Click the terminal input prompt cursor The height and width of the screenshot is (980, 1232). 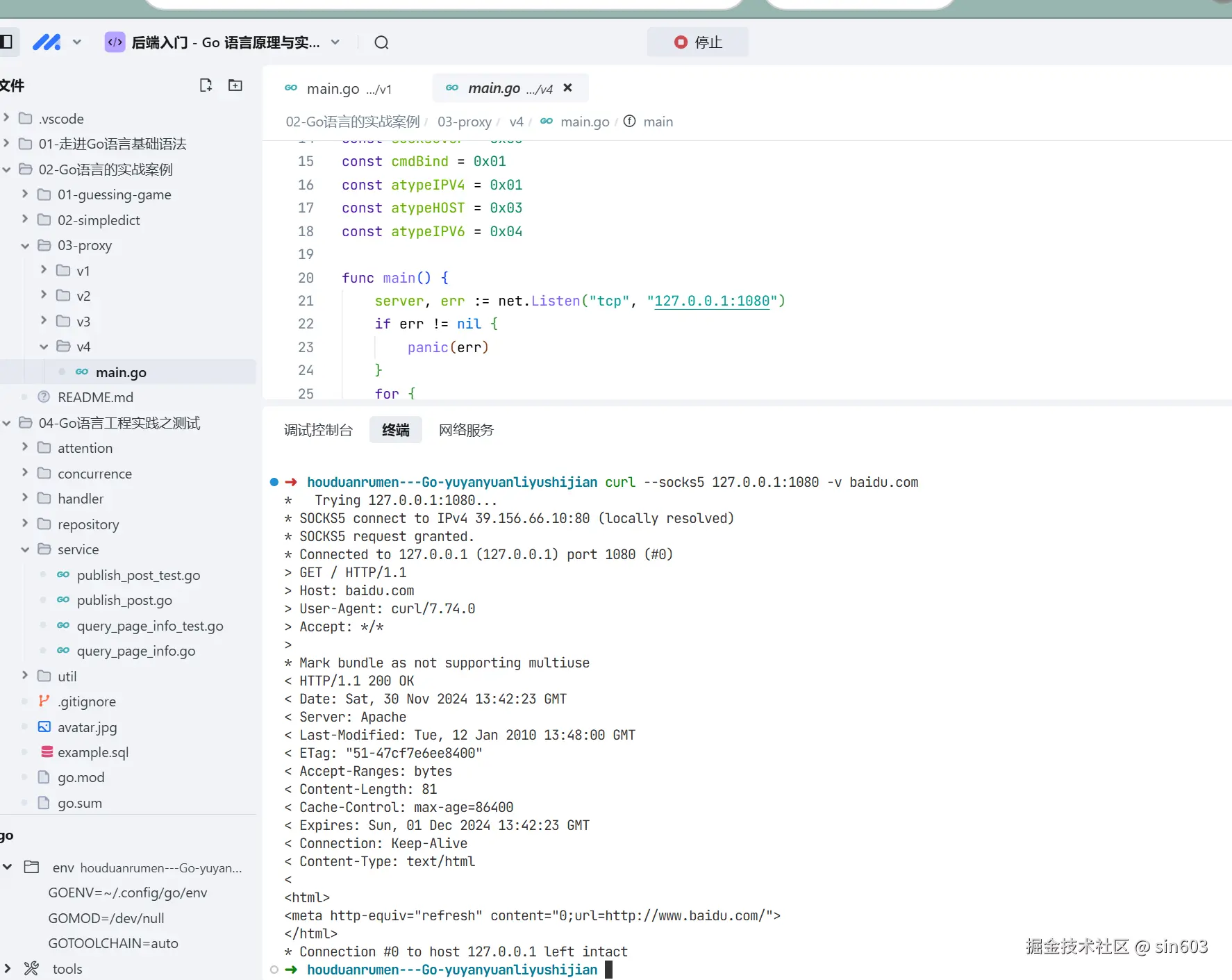[x=608, y=970]
